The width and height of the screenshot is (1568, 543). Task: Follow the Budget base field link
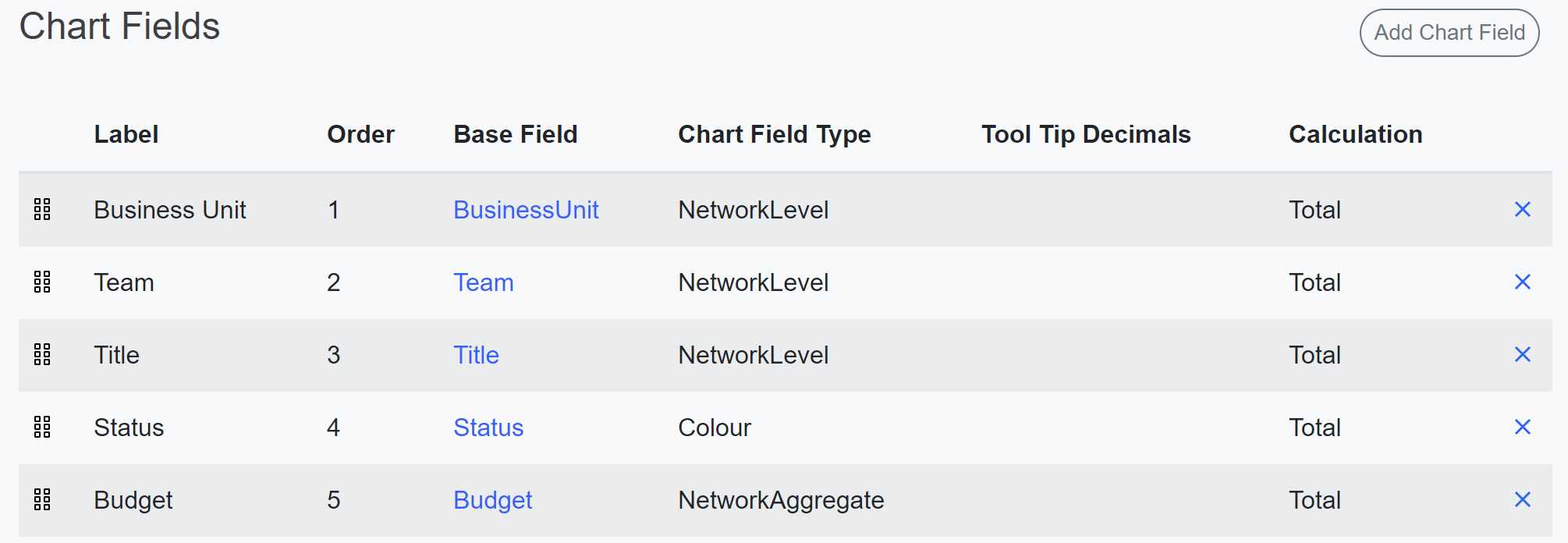point(493,500)
